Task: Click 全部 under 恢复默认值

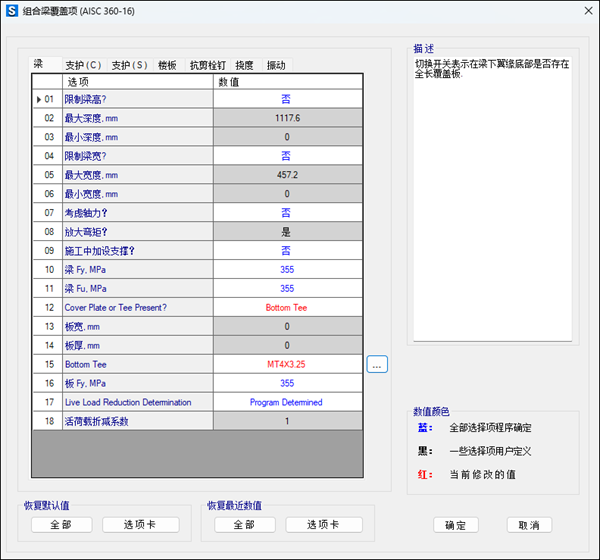Action: (x=61, y=525)
